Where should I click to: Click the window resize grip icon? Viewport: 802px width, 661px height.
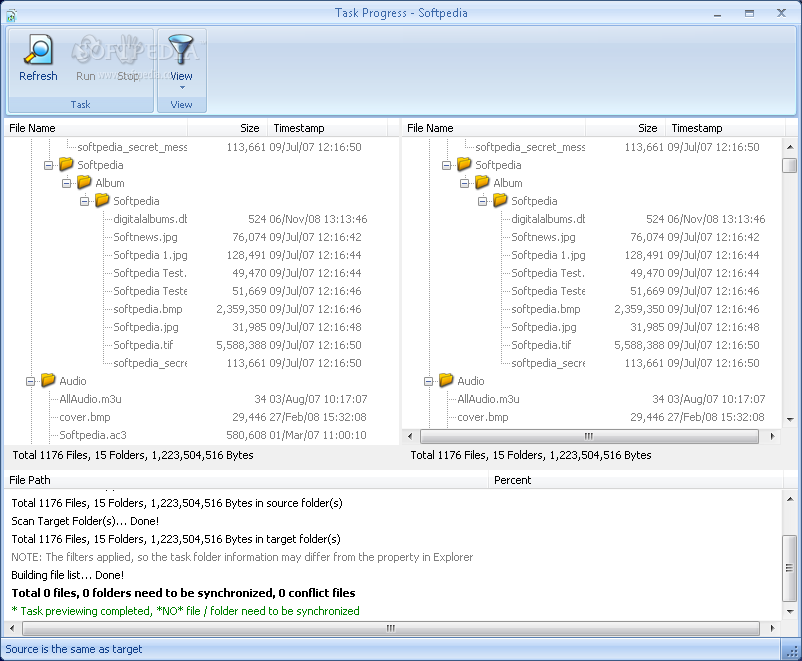click(x=792, y=650)
